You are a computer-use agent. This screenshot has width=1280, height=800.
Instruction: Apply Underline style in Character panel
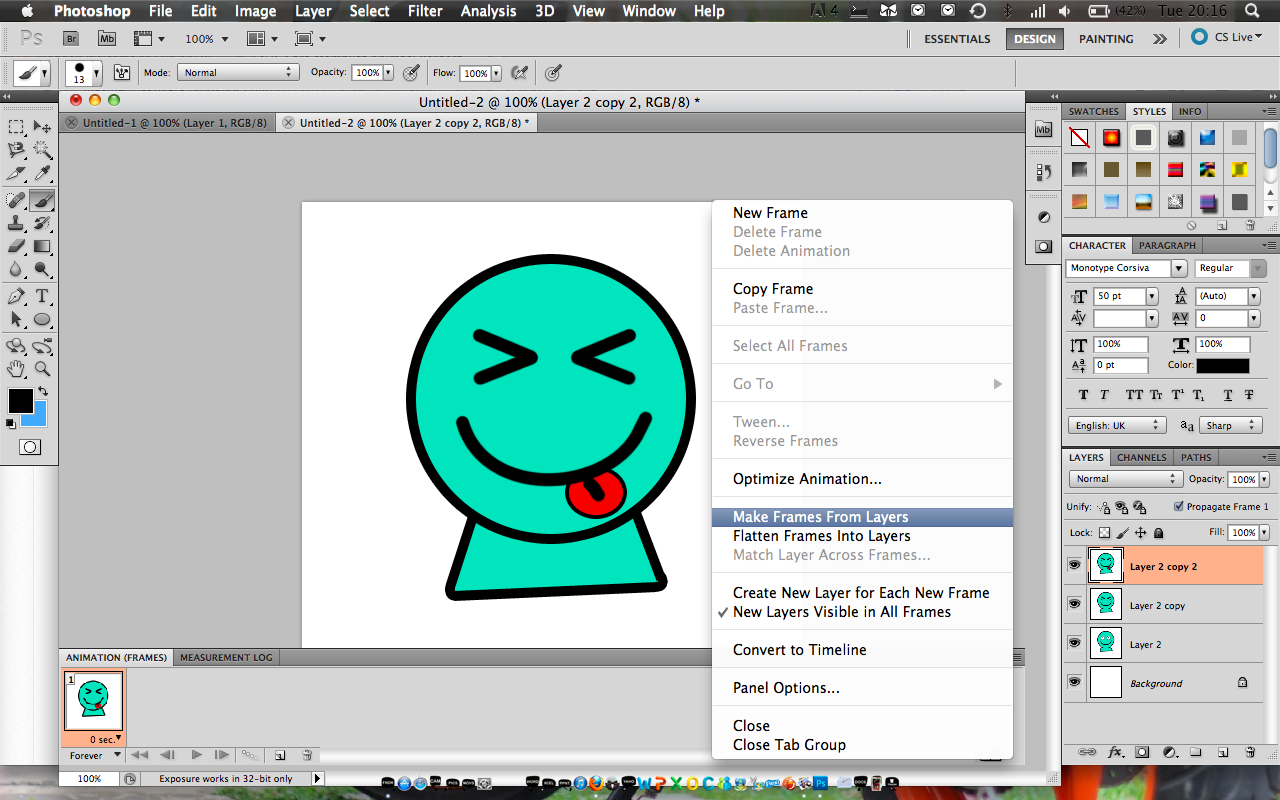pos(1226,395)
